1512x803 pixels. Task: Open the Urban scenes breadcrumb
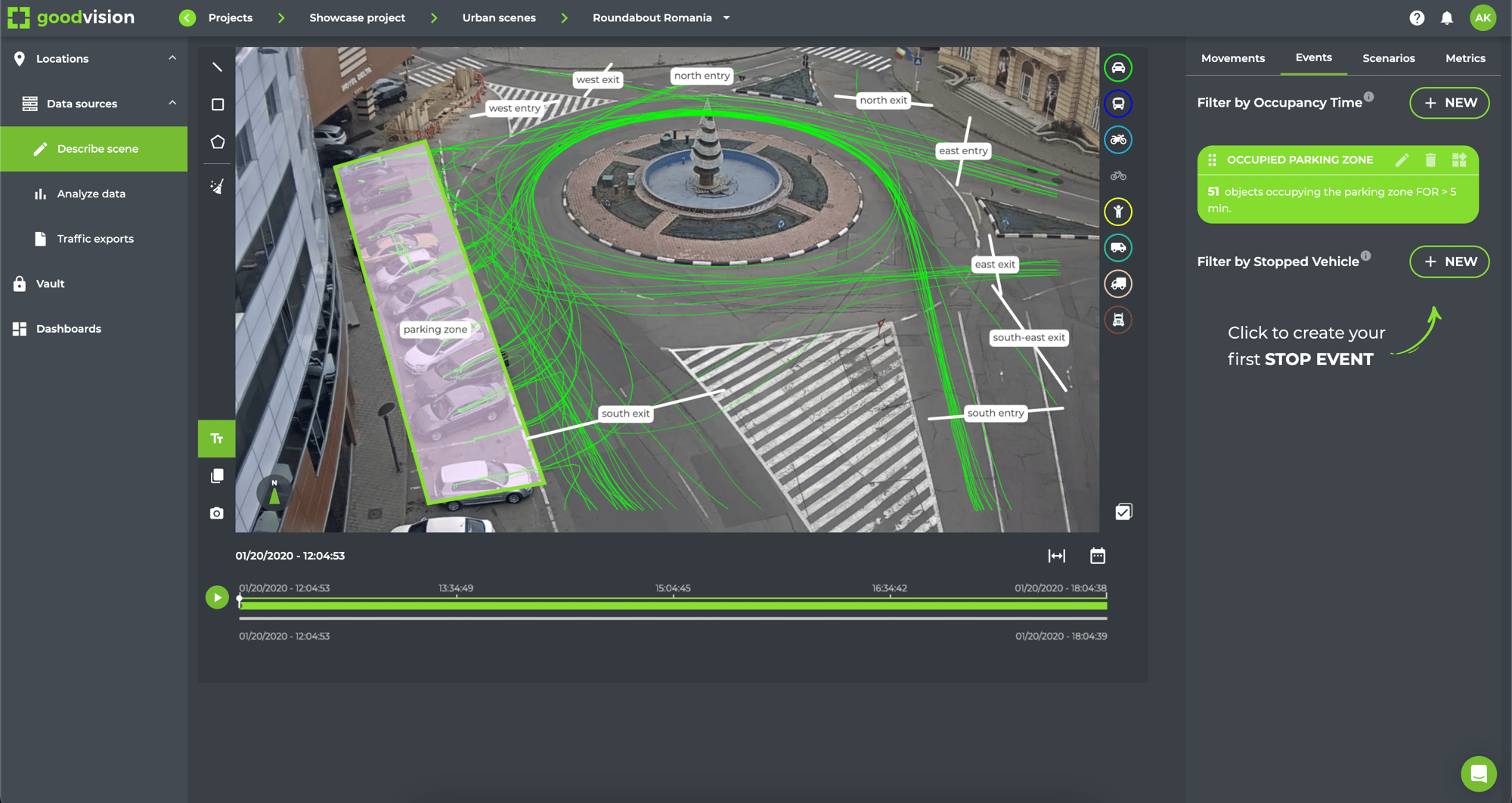tap(499, 17)
